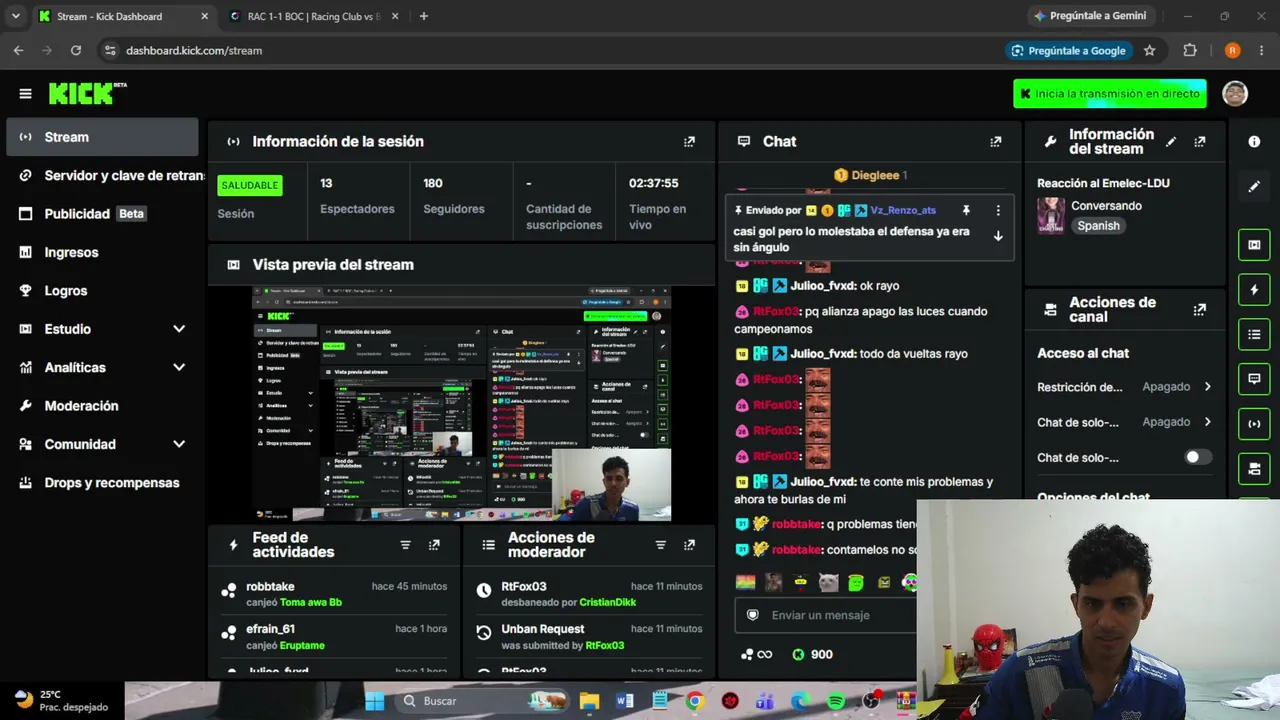This screenshot has width=1280, height=720.
Task: Click the Spanish language tag
Action: tap(1098, 226)
